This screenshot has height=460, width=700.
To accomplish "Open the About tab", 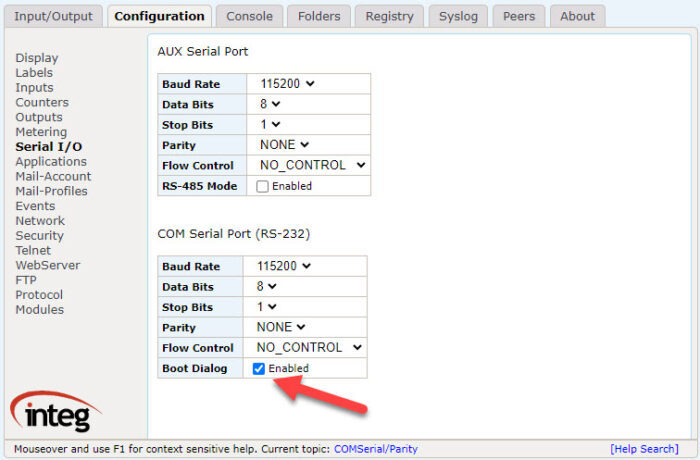I will [x=577, y=17].
